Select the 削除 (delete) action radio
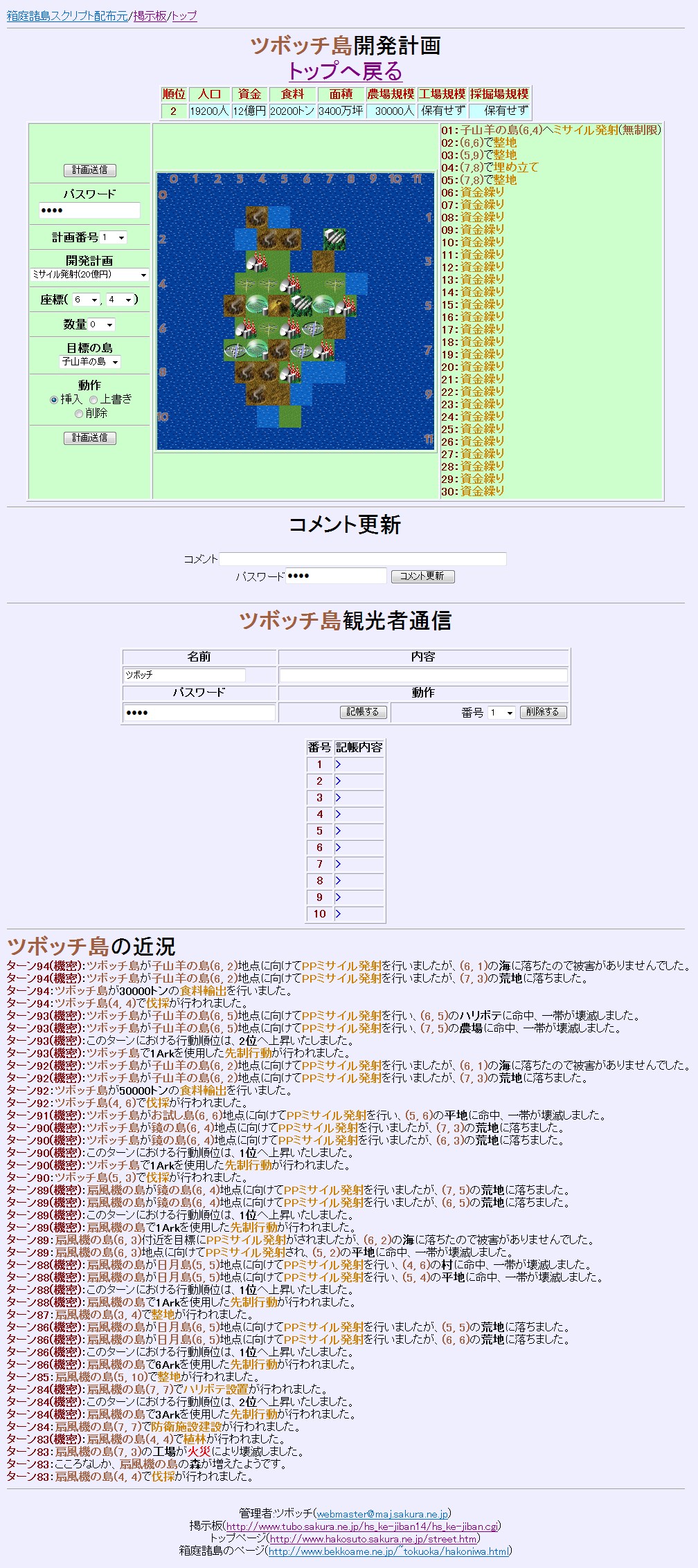Image resolution: width=698 pixels, height=1568 pixels. 79,413
